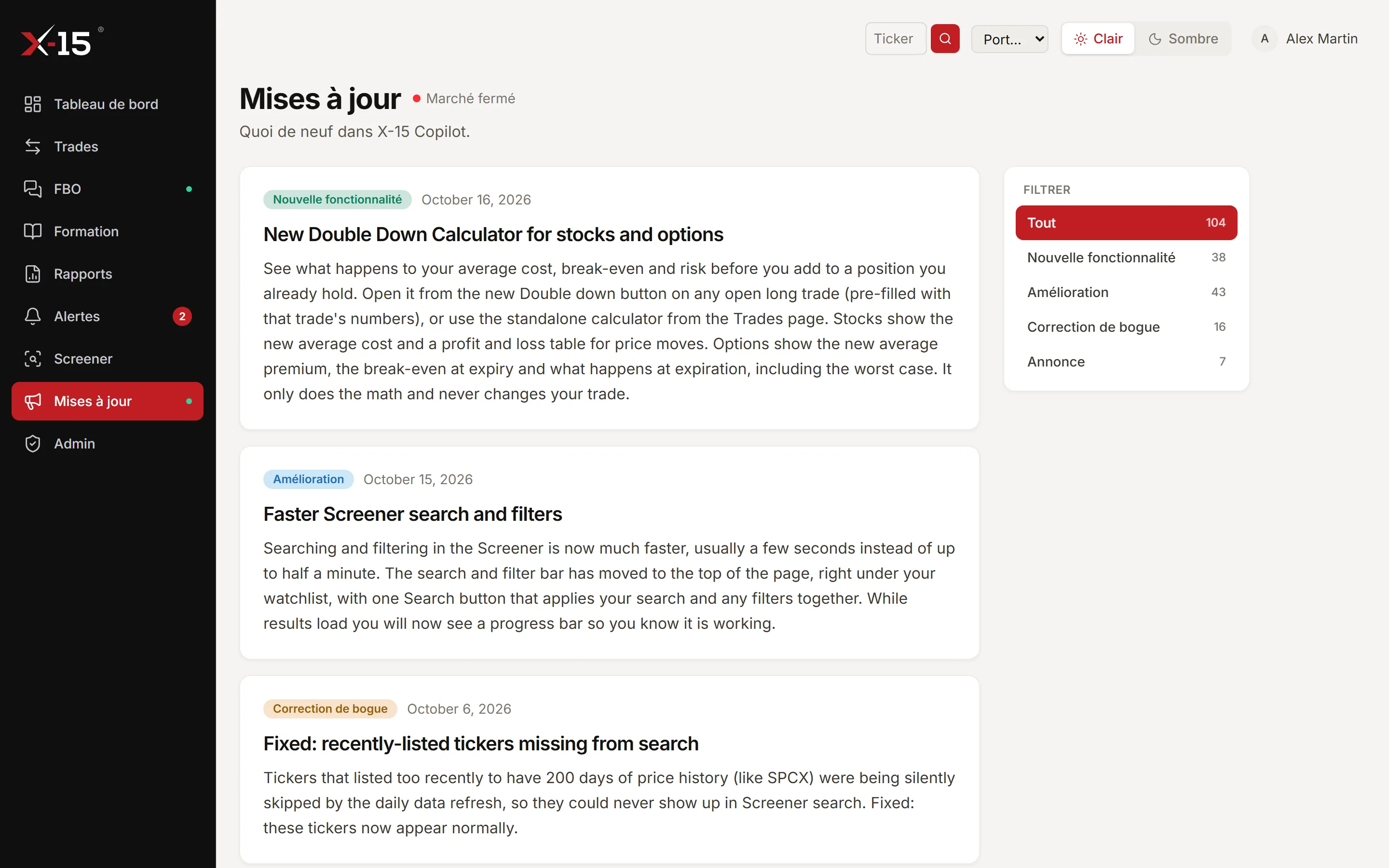Filter by Nouvelle fonctionnalité in sidebar
Viewport: 1389px width, 868px height.
(1126, 257)
